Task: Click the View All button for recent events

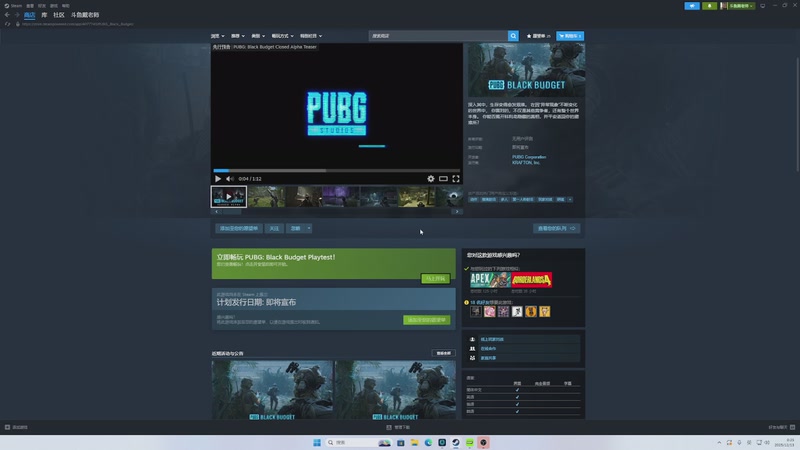Action: (443, 353)
